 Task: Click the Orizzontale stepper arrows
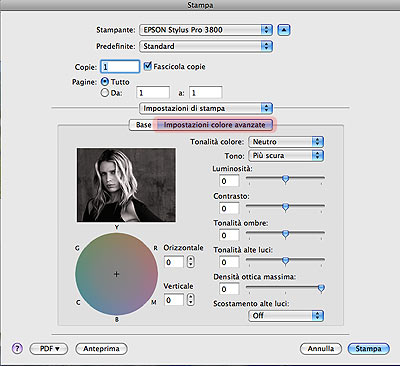tap(190, 262)
